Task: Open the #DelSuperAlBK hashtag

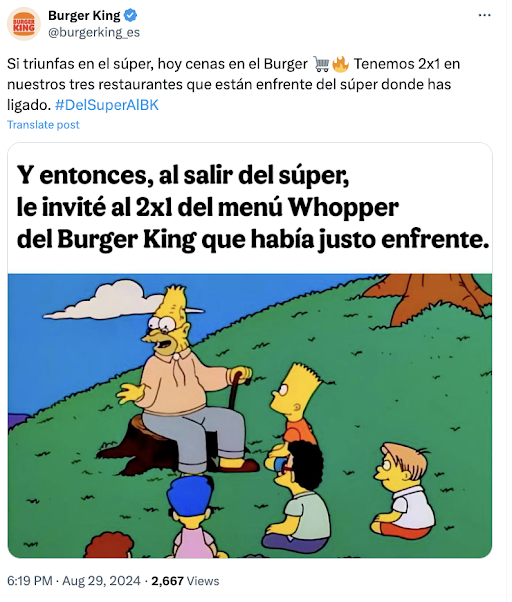Action: 107,105
